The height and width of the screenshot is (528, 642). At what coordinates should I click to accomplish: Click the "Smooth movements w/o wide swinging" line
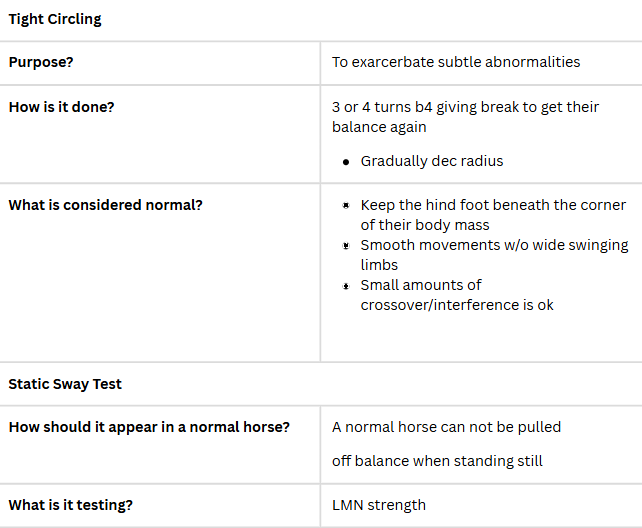click(494, 245)
